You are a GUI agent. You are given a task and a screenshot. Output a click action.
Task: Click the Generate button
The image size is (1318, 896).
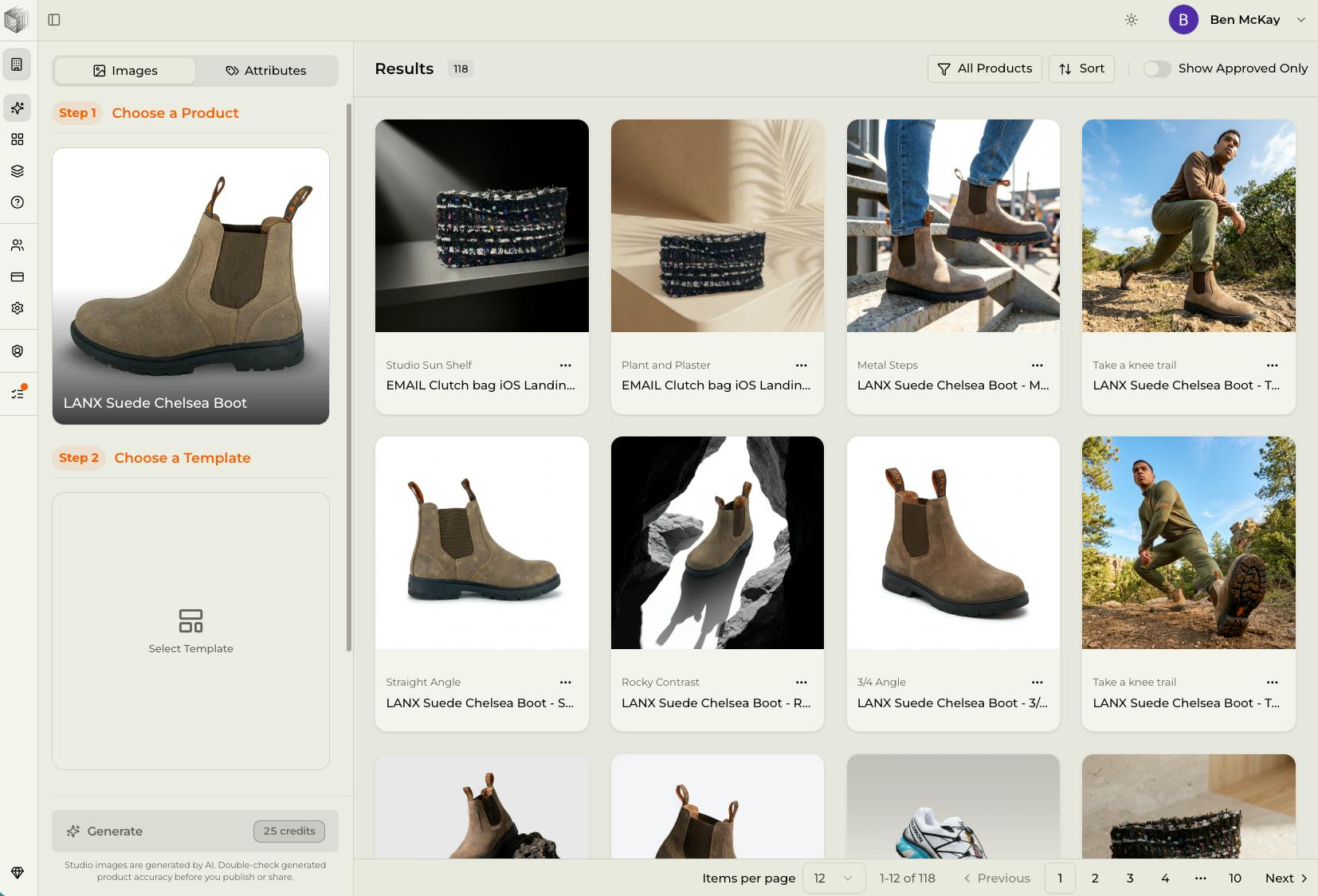point(195,831)
